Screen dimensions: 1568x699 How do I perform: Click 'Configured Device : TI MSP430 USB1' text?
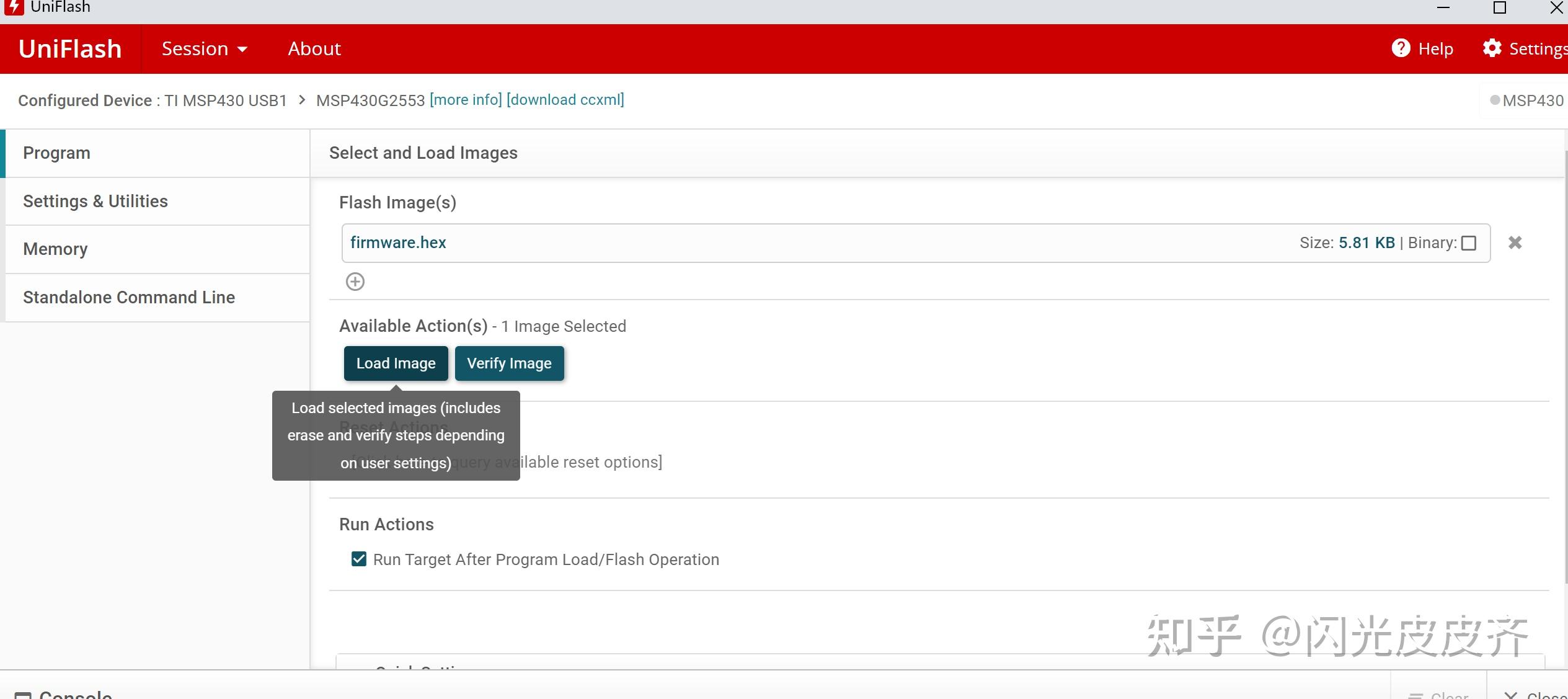click(153, 100)
